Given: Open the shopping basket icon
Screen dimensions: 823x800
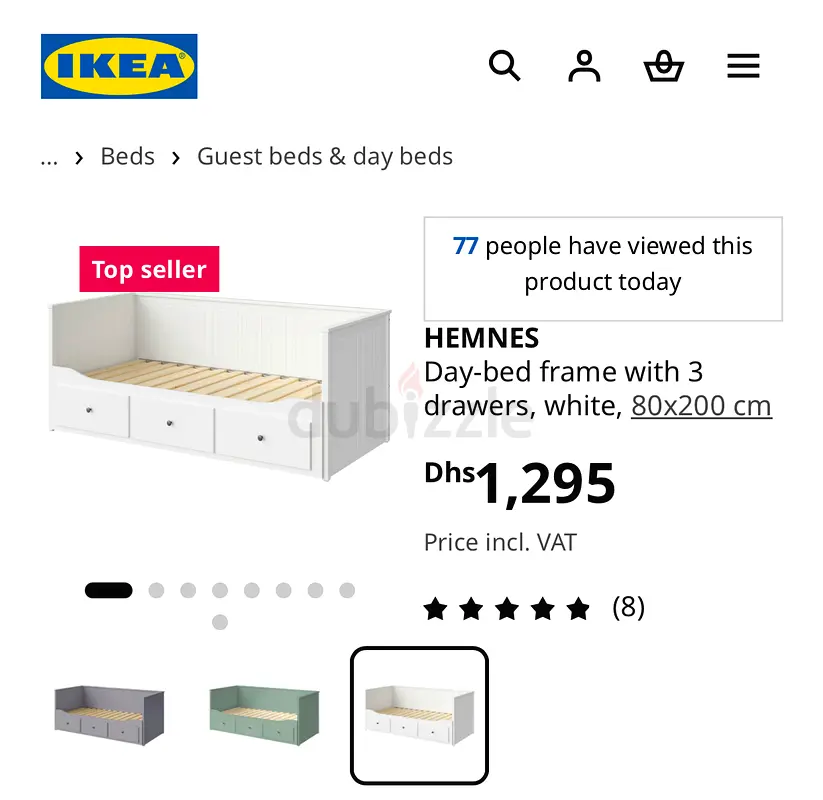Looking at the screenshot, I should (x=663, y=66).
